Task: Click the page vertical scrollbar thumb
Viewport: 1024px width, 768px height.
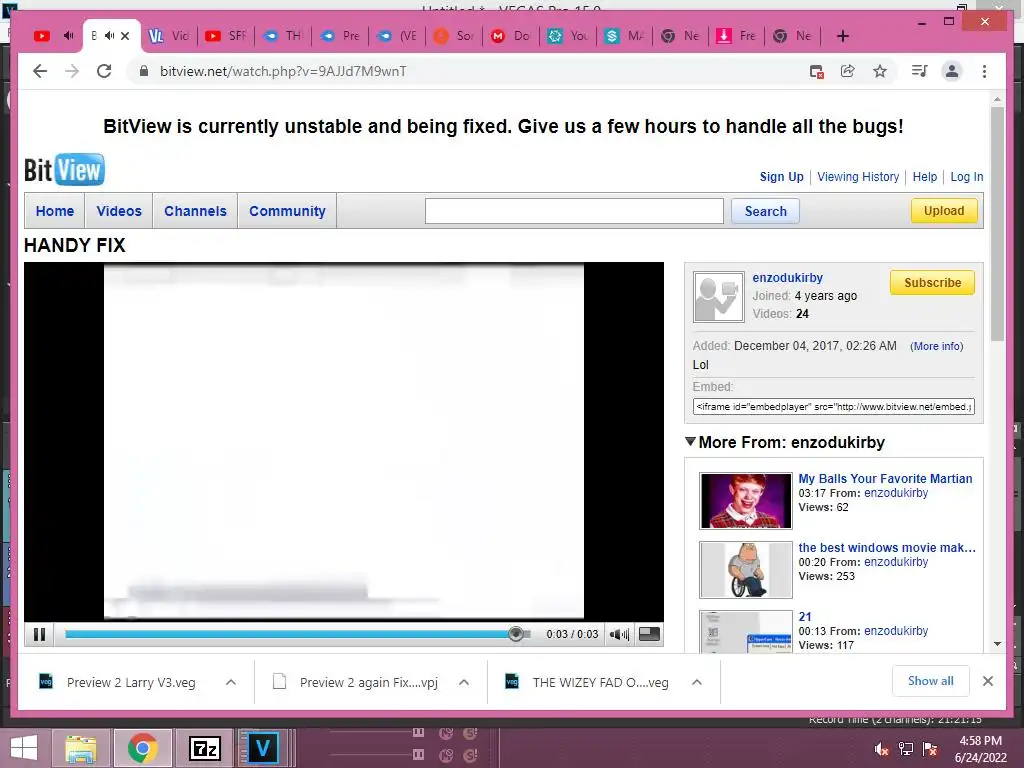Action: click(x=997, y=223)
